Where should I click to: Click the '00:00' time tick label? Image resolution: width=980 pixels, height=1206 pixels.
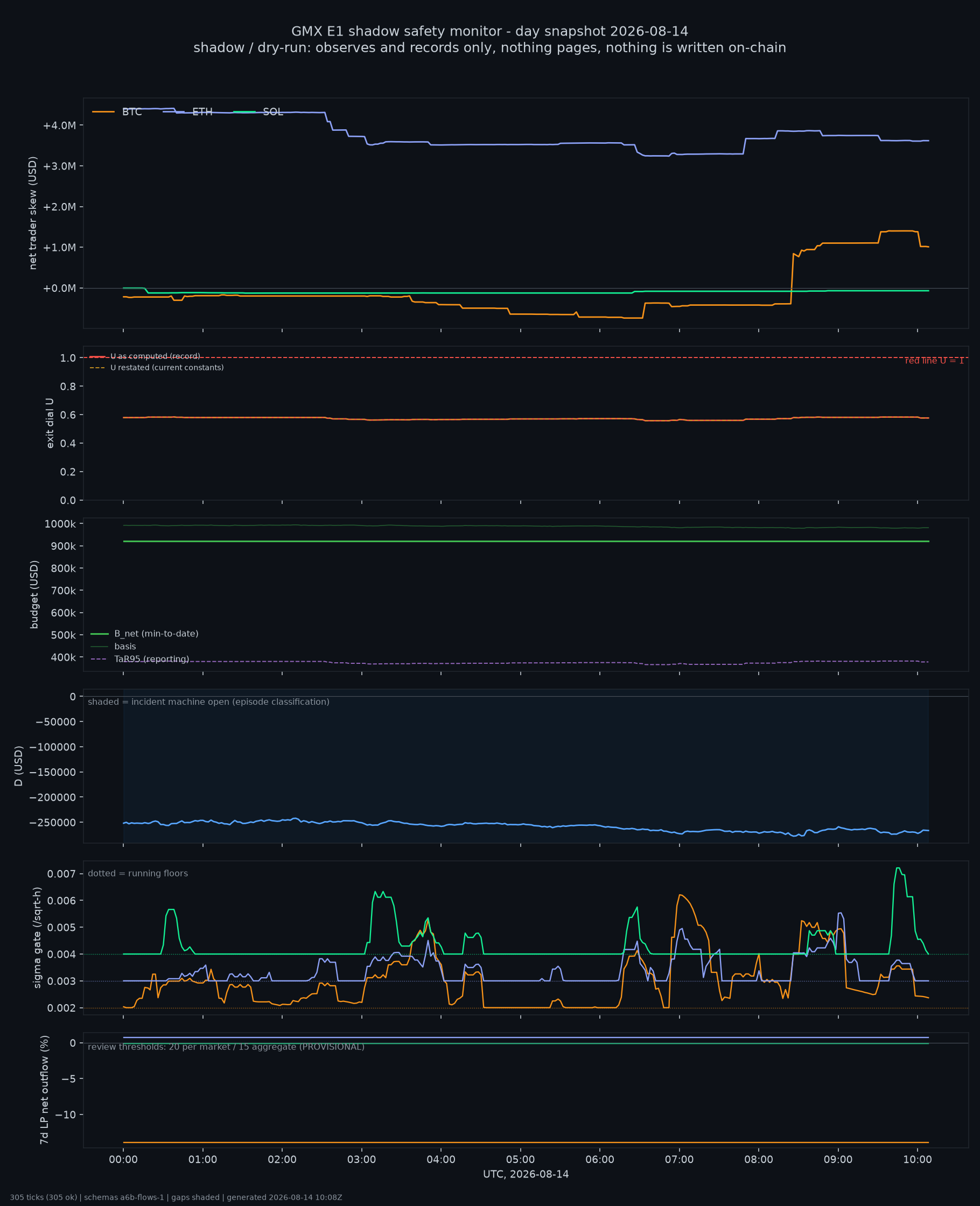123,1159
